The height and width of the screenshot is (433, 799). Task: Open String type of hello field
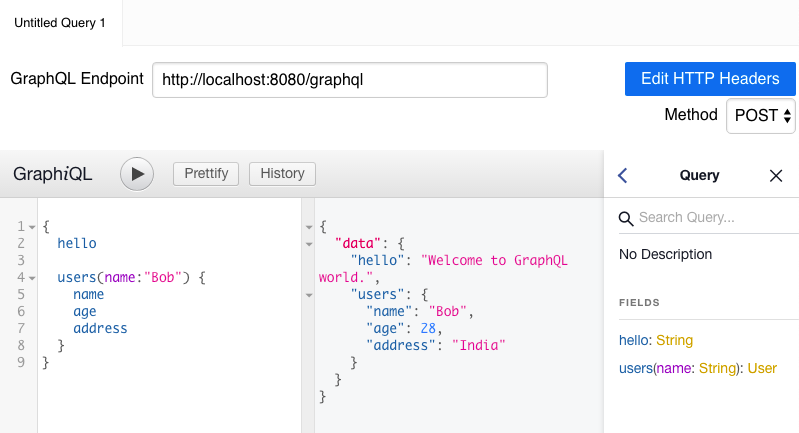tap(674, 340)
